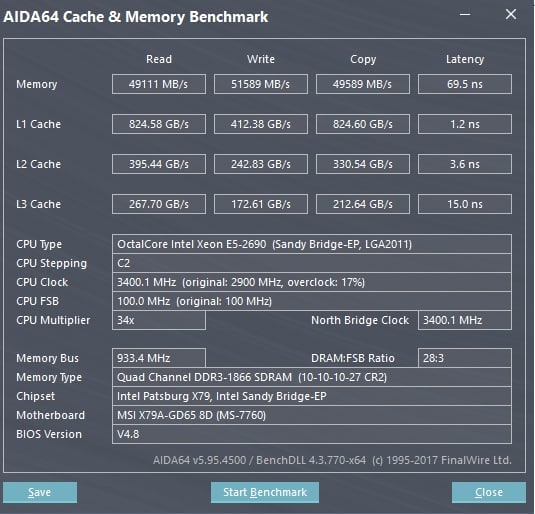Select the Memory Write value 51589 MB/s
This screenshot has width=535, height=514.
click(261, 84)
